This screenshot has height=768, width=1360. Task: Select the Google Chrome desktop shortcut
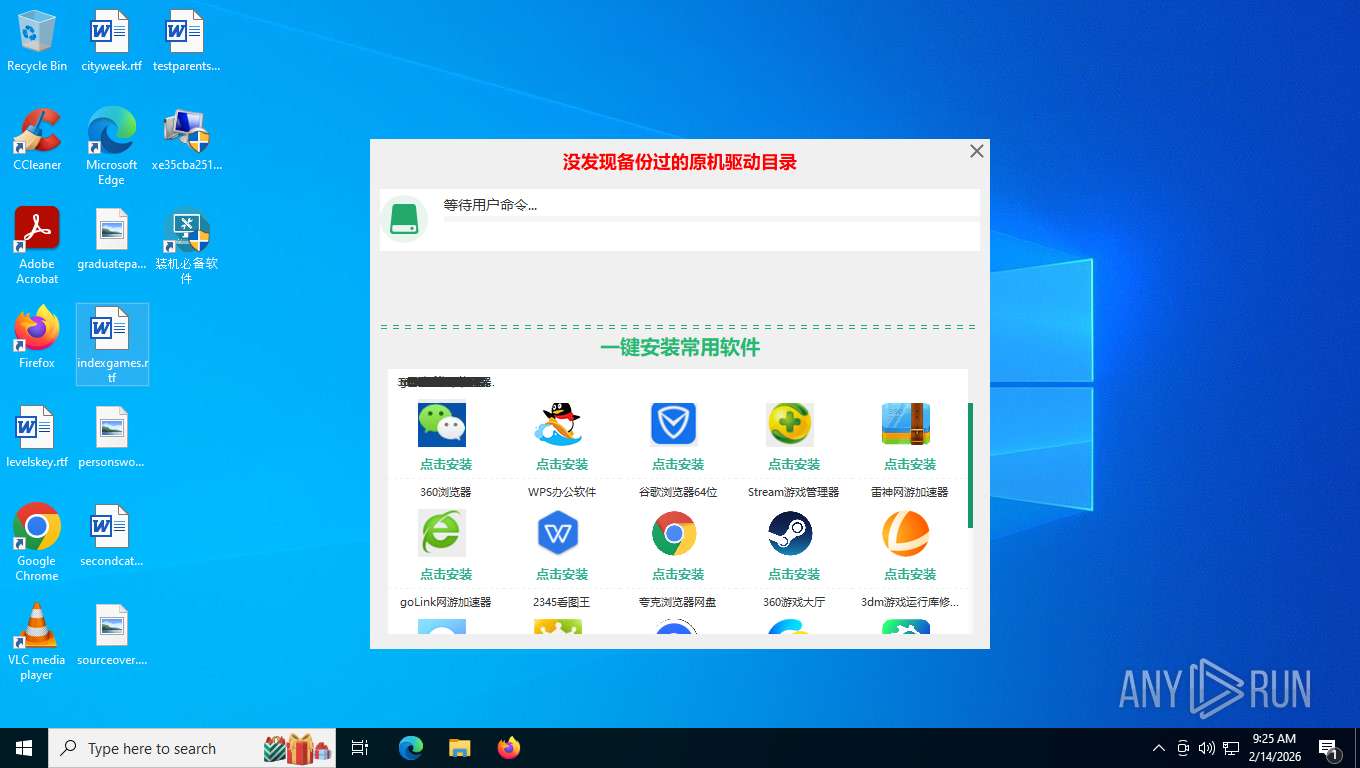pos(37,542)
